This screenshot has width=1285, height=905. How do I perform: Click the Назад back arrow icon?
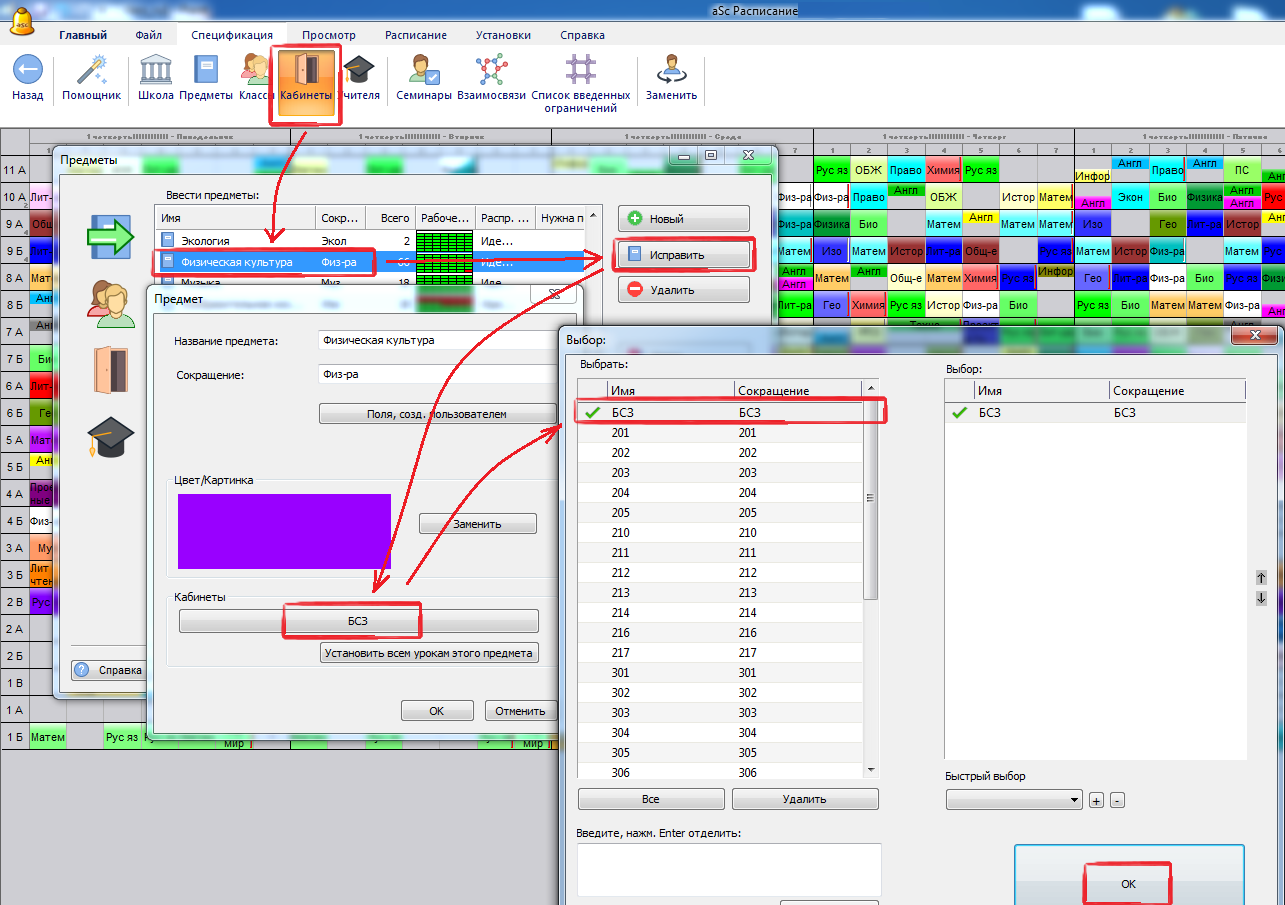27,72
